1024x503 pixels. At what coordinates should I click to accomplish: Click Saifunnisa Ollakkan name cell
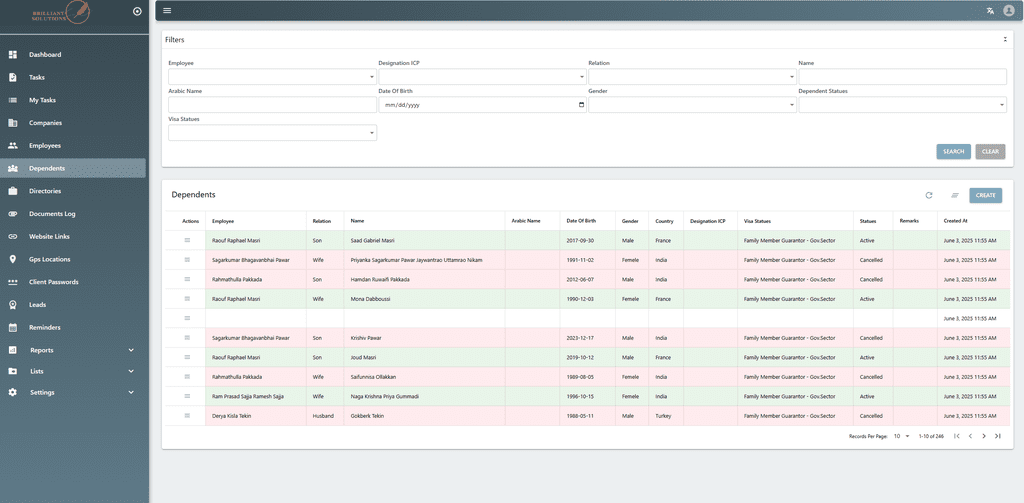coord(424,377)
